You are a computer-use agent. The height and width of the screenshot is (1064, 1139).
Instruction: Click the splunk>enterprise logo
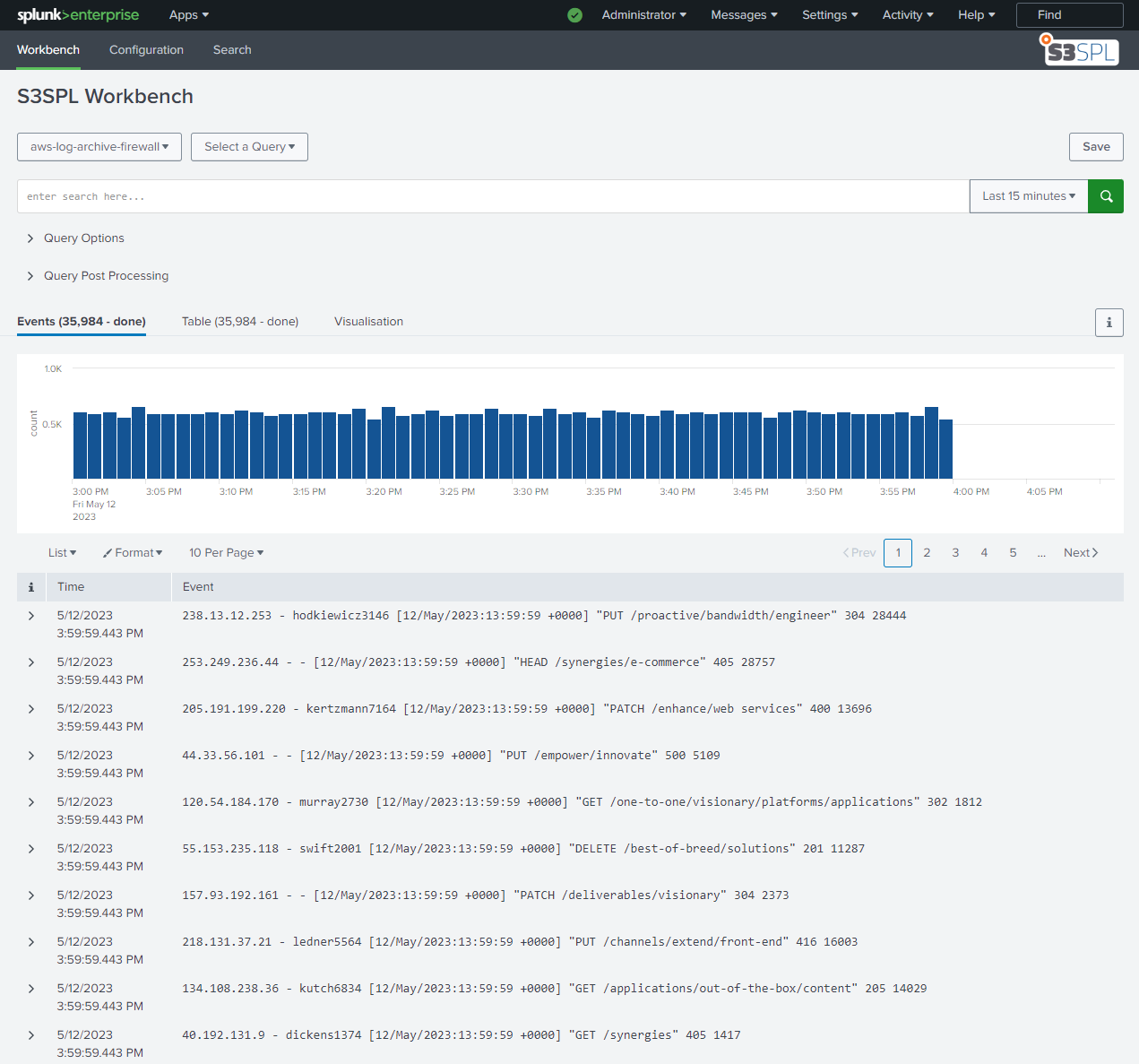click(x=78, y=15)
